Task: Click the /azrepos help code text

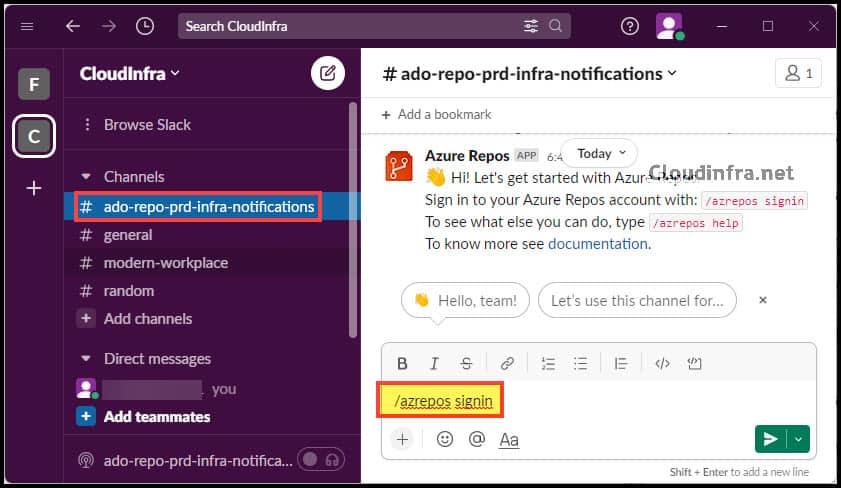Action: [x=696, y=223]
